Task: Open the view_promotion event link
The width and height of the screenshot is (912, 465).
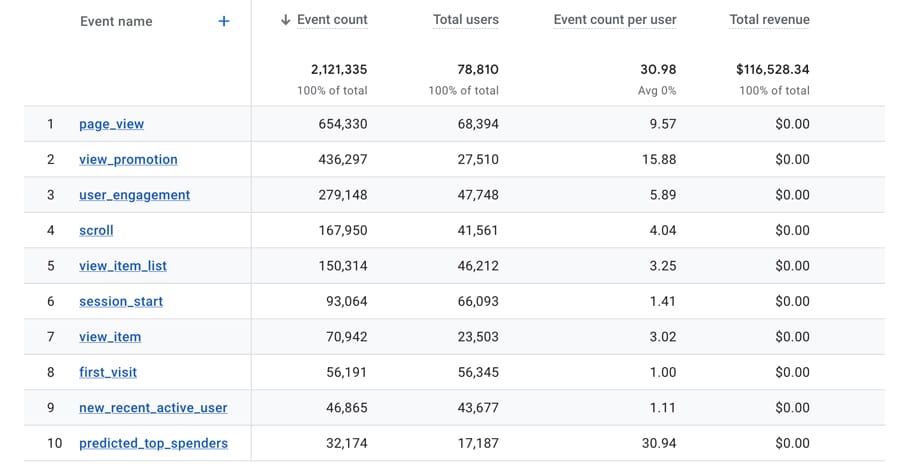Action: pyautogui.click(x=129, y=159)
